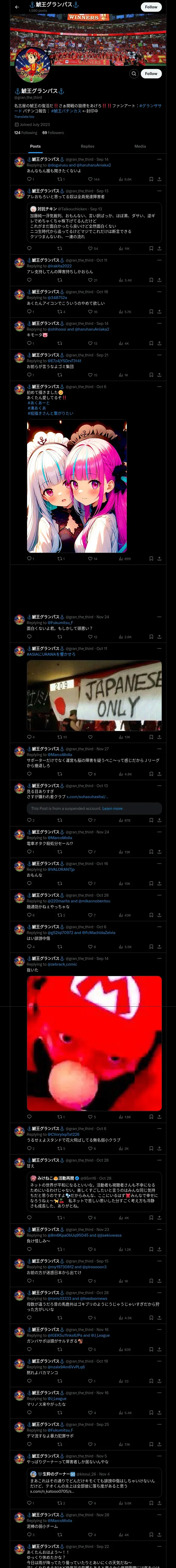
Task: Reply to the Nov 24 post to @Fukumitsu_F
Action: 30,637
